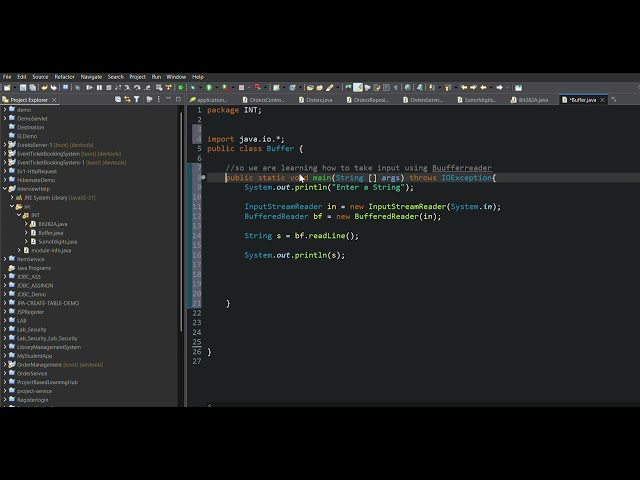Switch to the Sumofdigits editor tab

[x=477, y=100]
